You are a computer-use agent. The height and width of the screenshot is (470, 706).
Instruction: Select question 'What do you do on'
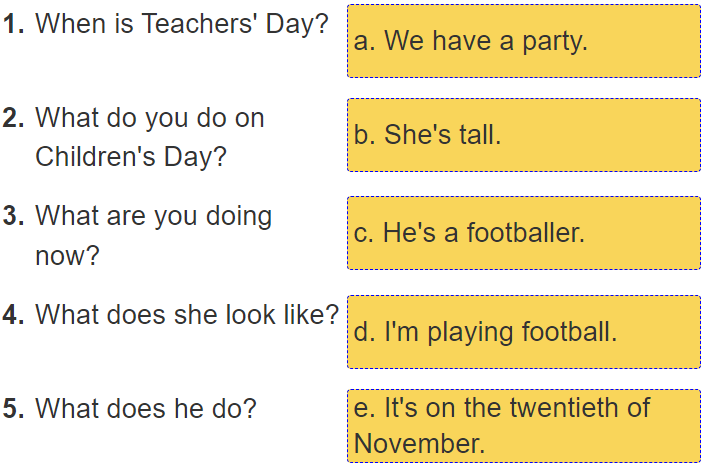149,118
